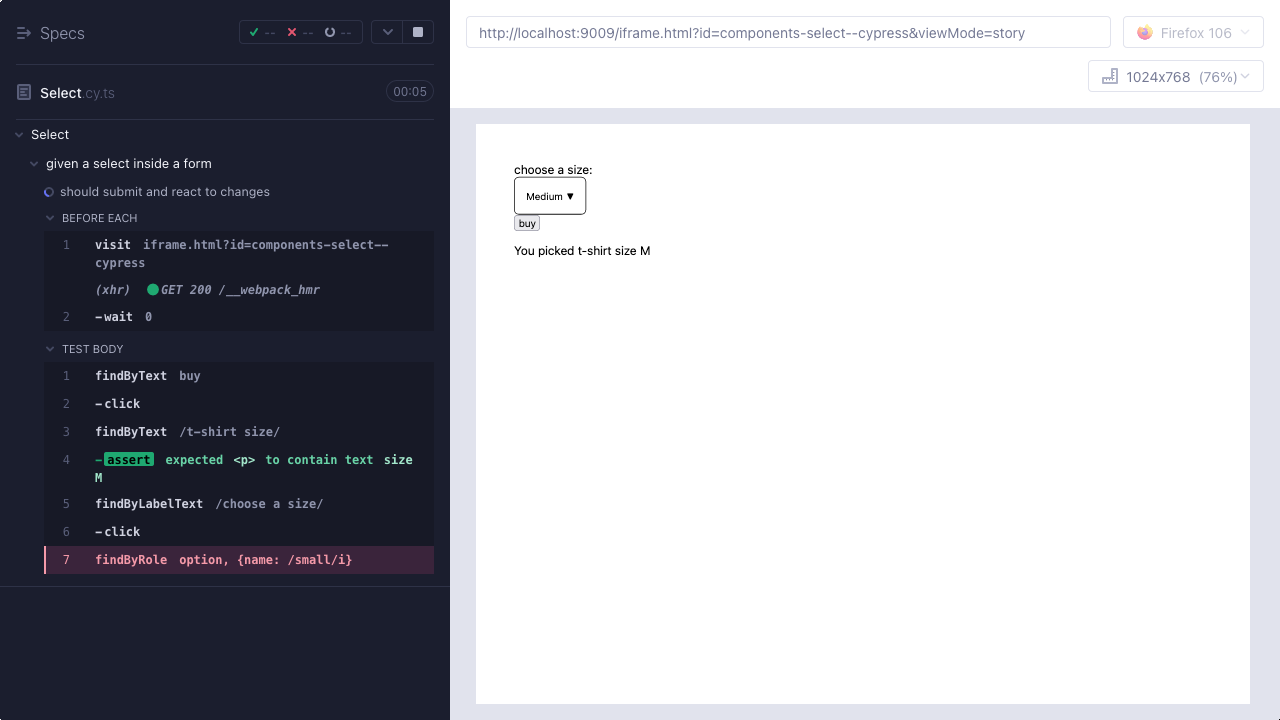Click the pending-tests circle icon
This screenshot has width=1280, height=720.
tap(330, 31)
